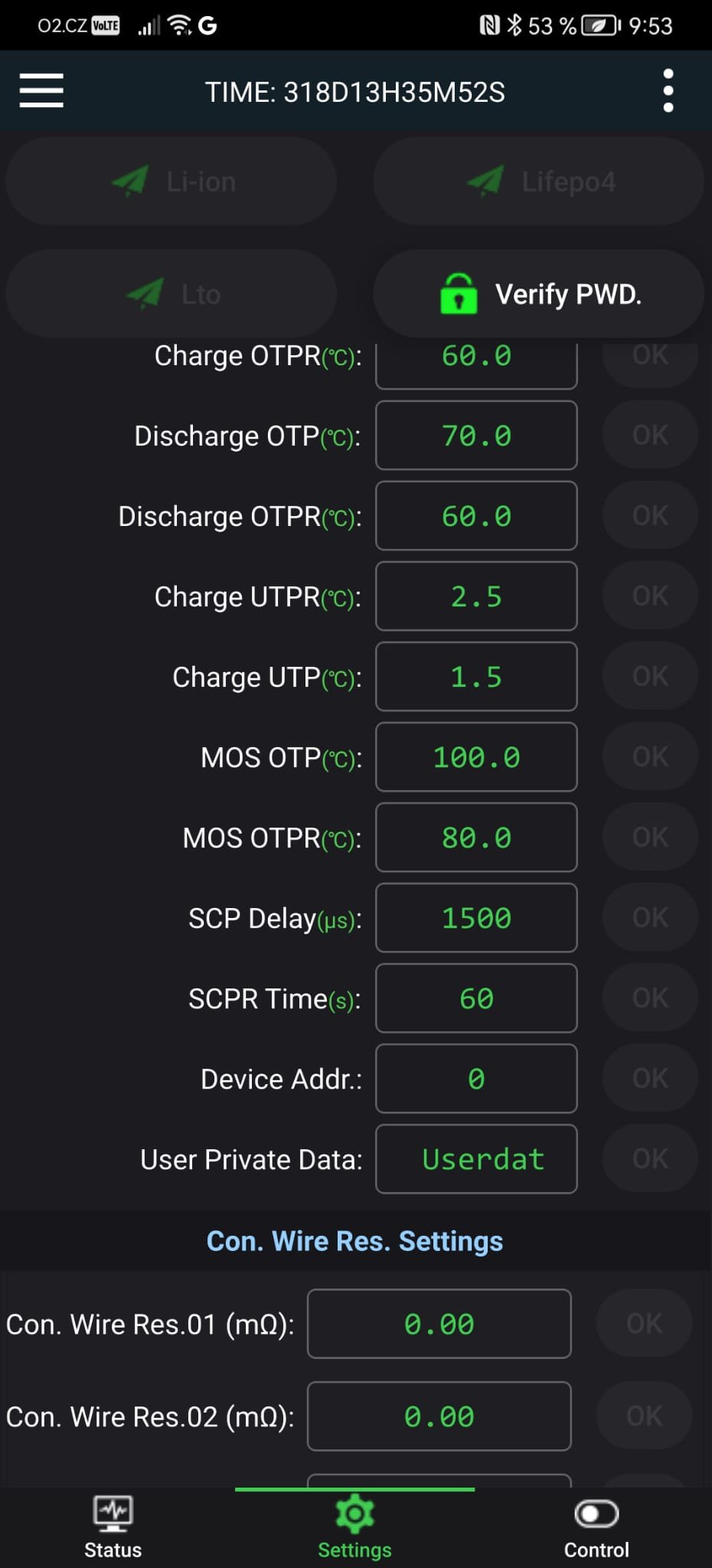Tap the Li-ion paper plane icon
This screenshot has height=1568, width=712.
[129, 181]
